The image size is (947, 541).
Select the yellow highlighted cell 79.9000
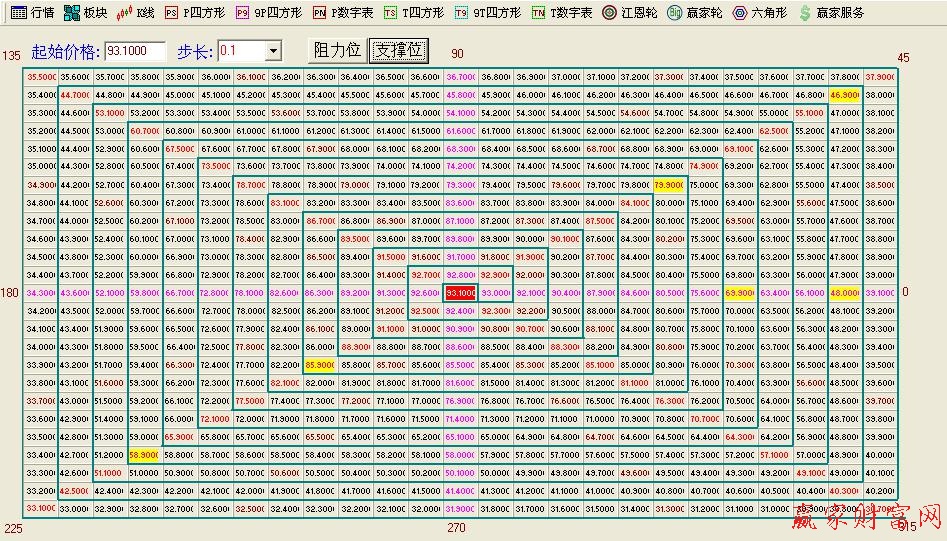click(669, 185)
